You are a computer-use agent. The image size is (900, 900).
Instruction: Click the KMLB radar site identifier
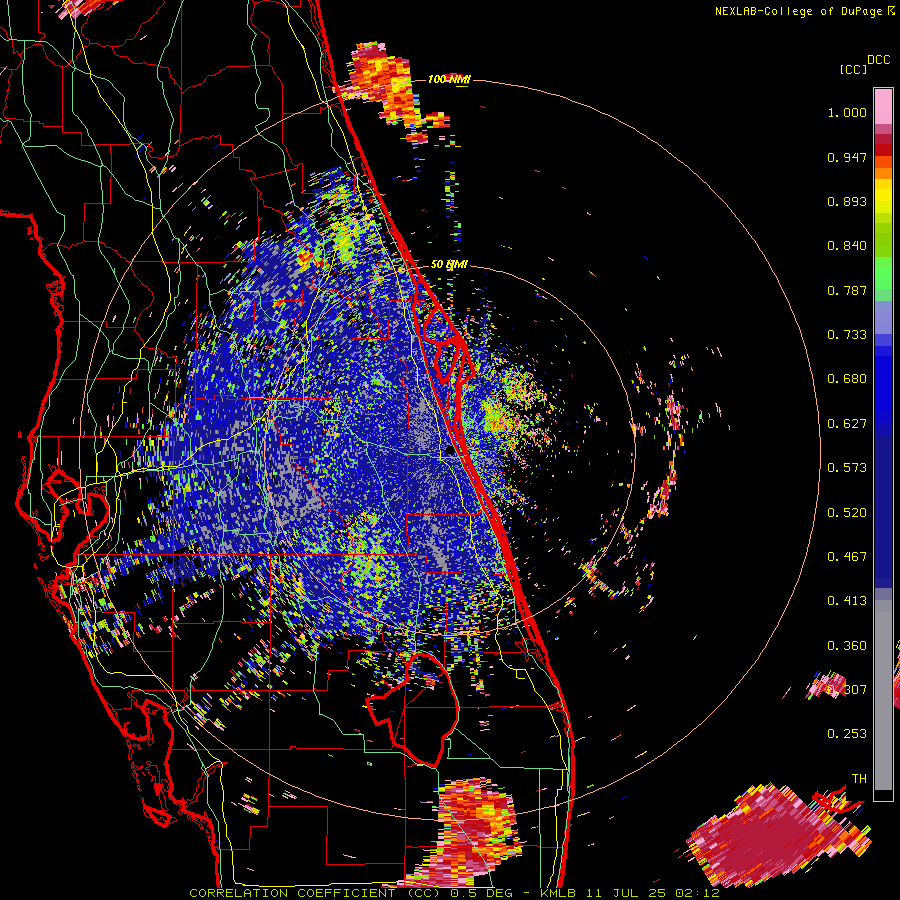(x=560, y=893)
